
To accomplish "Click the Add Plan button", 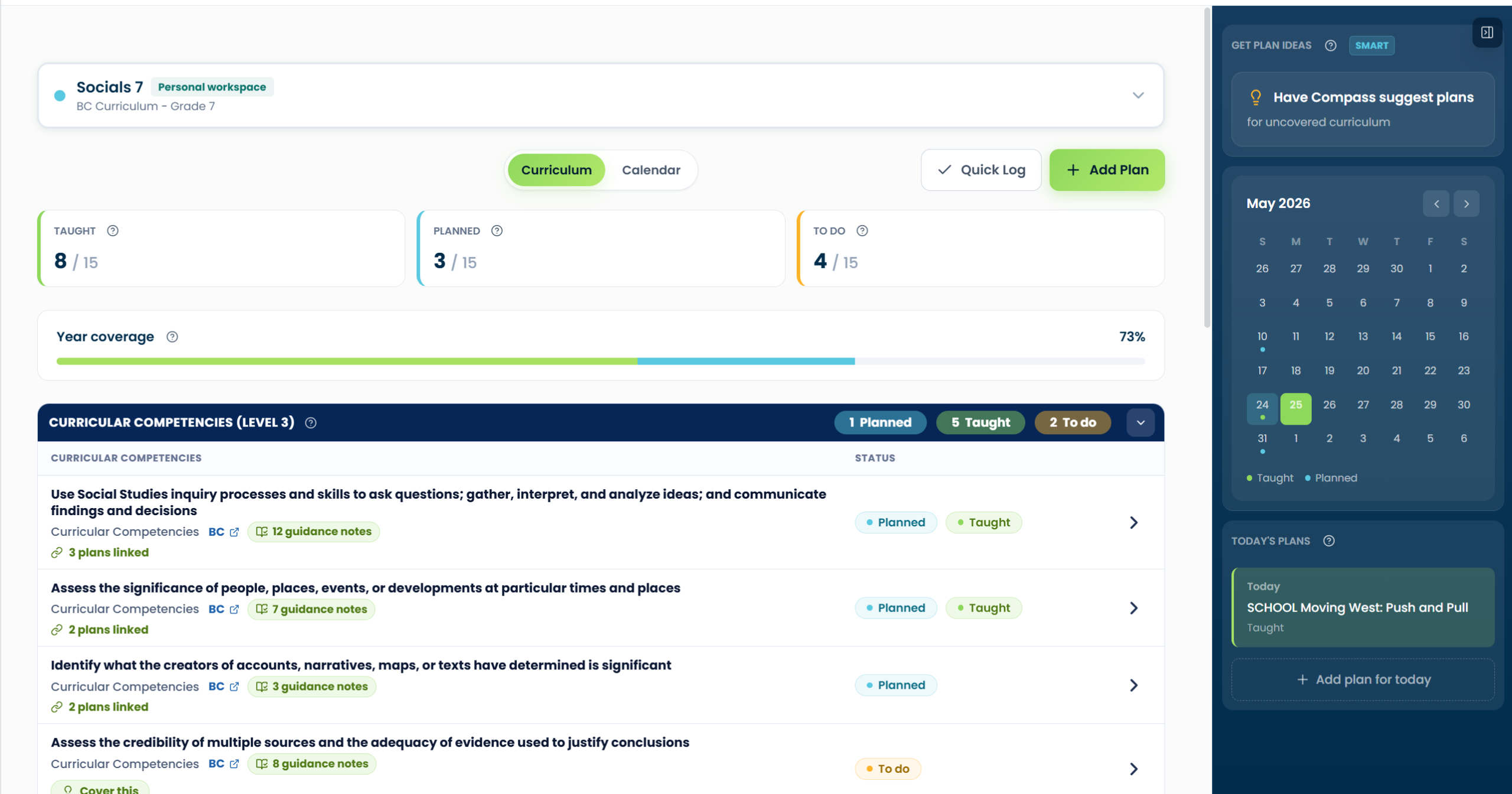I will click(1107, 170).
